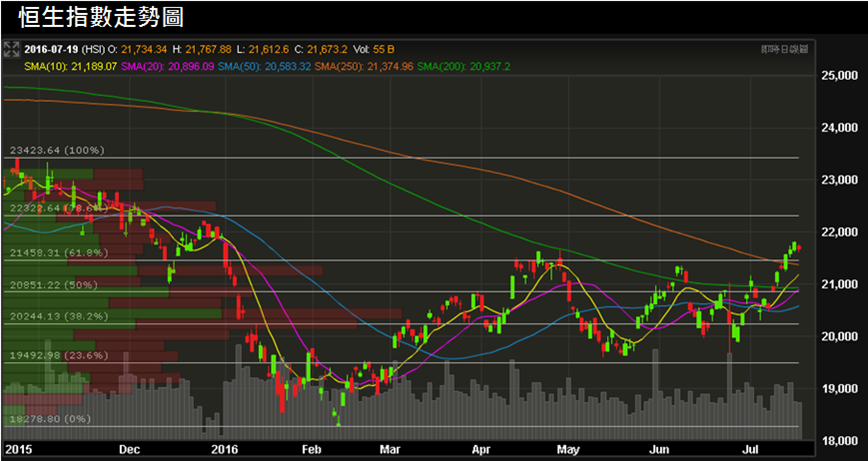Click the 2015 label on the time axis
This screenshot has width=868, height=461.
[x=17, y=448]
